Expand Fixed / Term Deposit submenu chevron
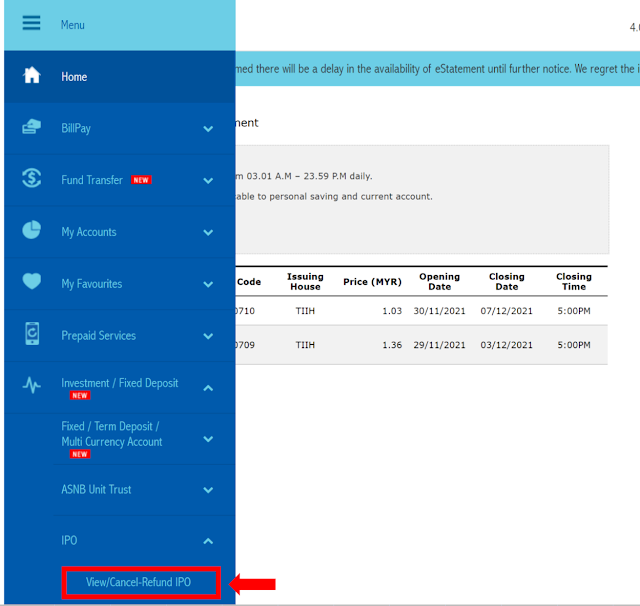 pyautogui.click(x=208, y=439)
